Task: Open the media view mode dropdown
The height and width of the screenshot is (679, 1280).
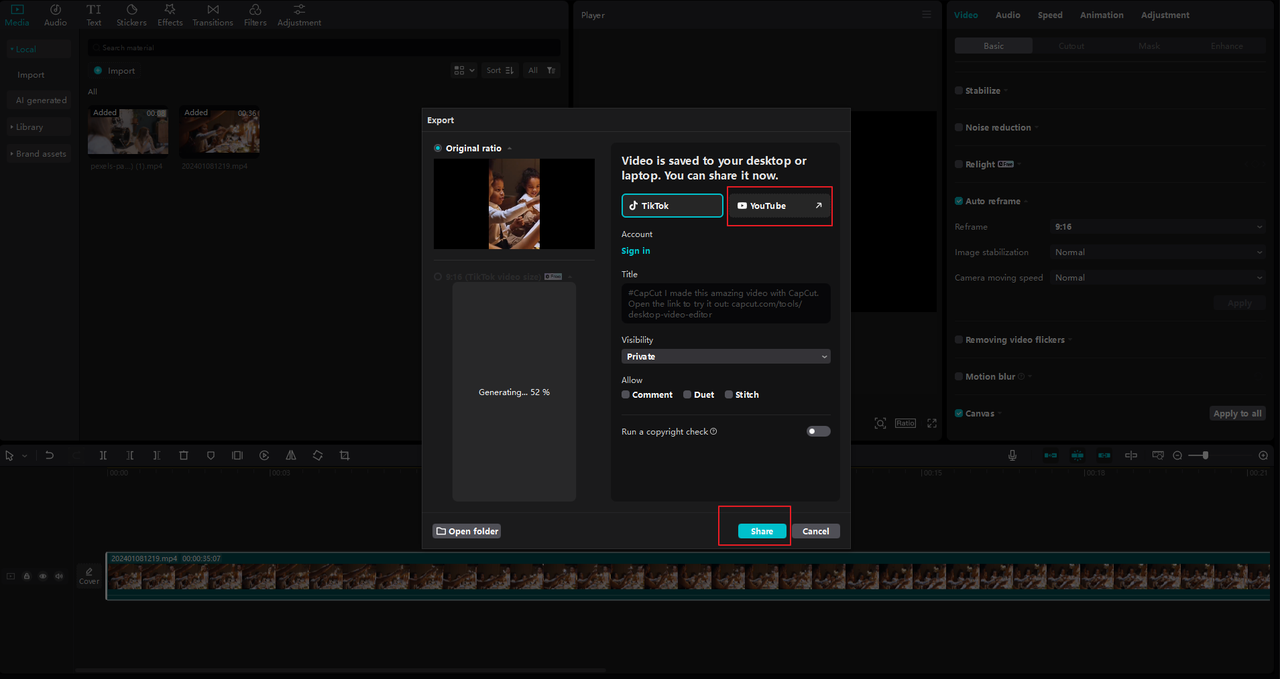Action: point(464,70)
